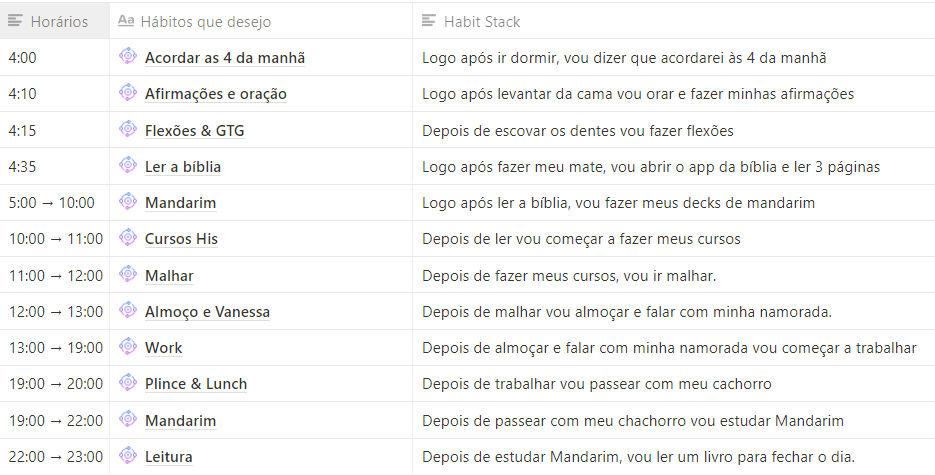This screenshot has height=475, width=935.
Task: Open the Horários column header menu
Action: pos(55,21)
